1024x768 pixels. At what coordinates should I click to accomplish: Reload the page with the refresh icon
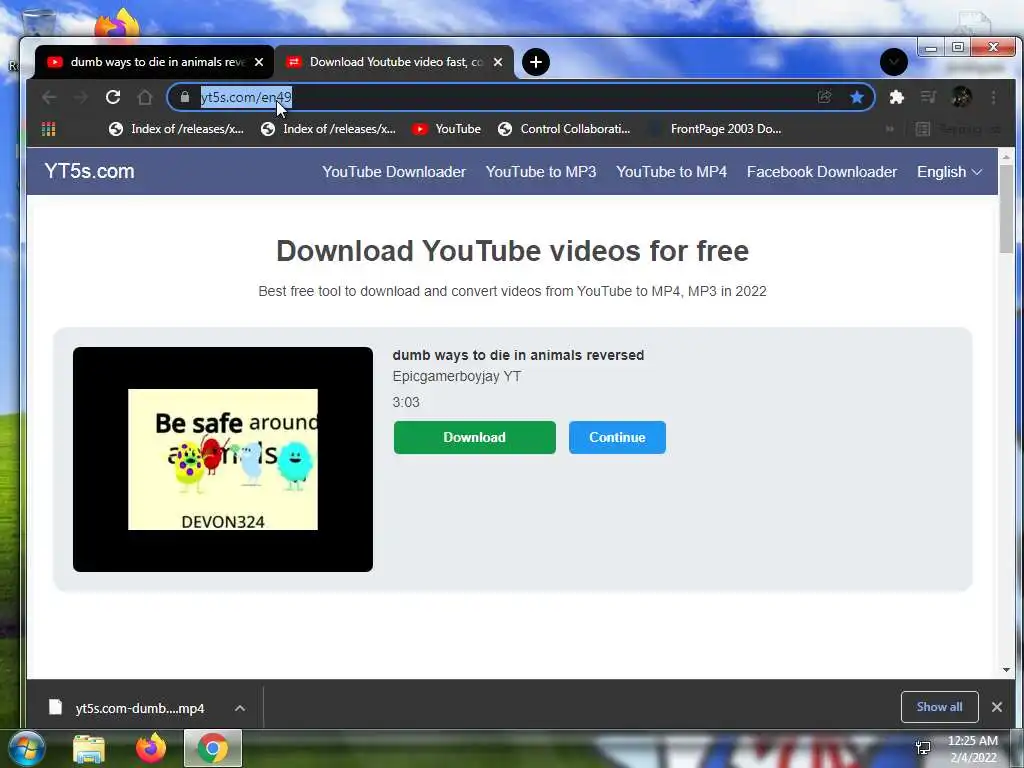pyautogui.click(x=113, y=97)
